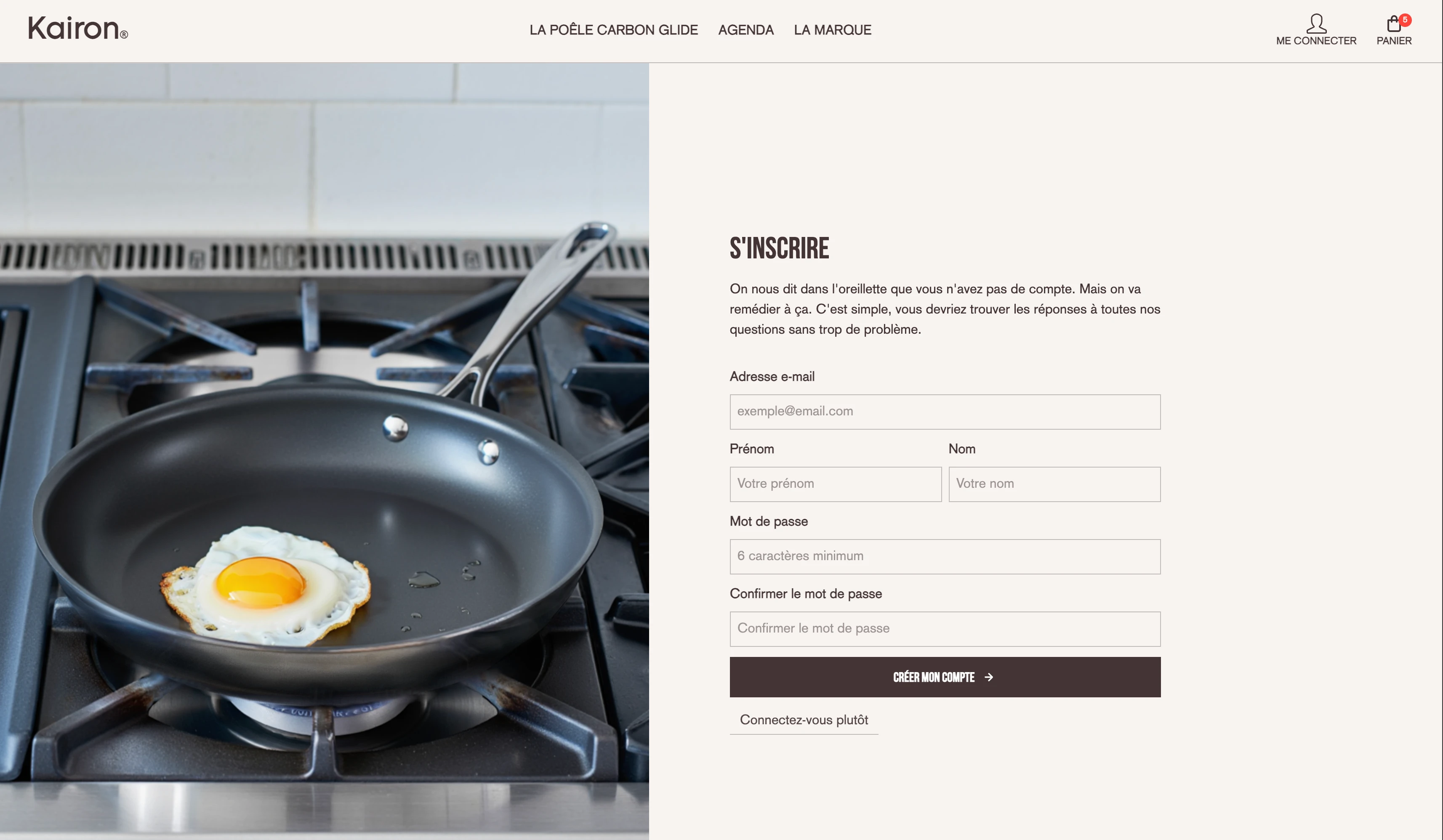Follow the Connectez-vous plutôt link
1443x840 pixels.
[x=804, y=720]
